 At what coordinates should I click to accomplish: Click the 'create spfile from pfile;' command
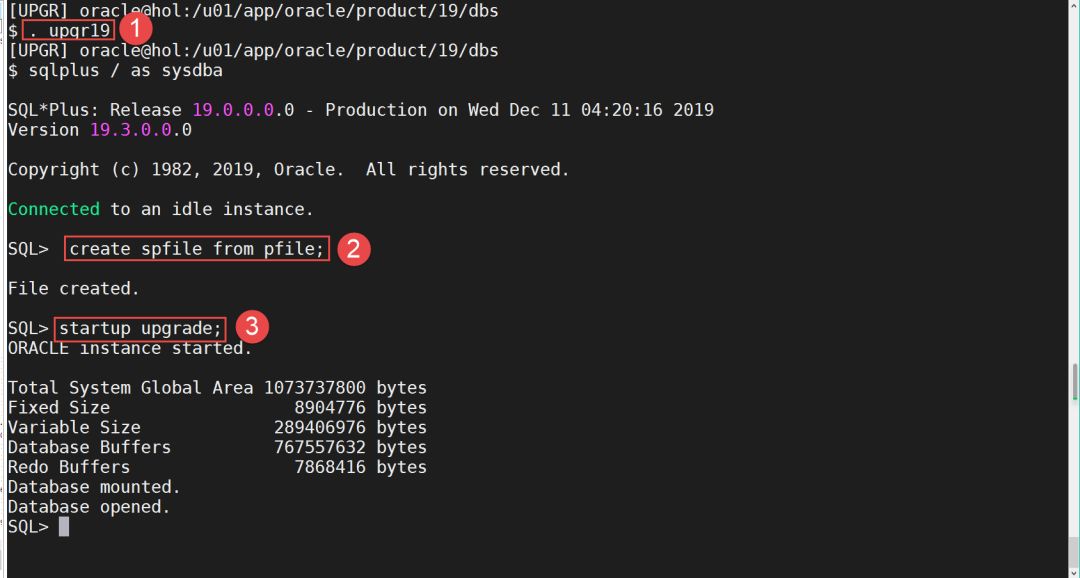tap(197, 249)
